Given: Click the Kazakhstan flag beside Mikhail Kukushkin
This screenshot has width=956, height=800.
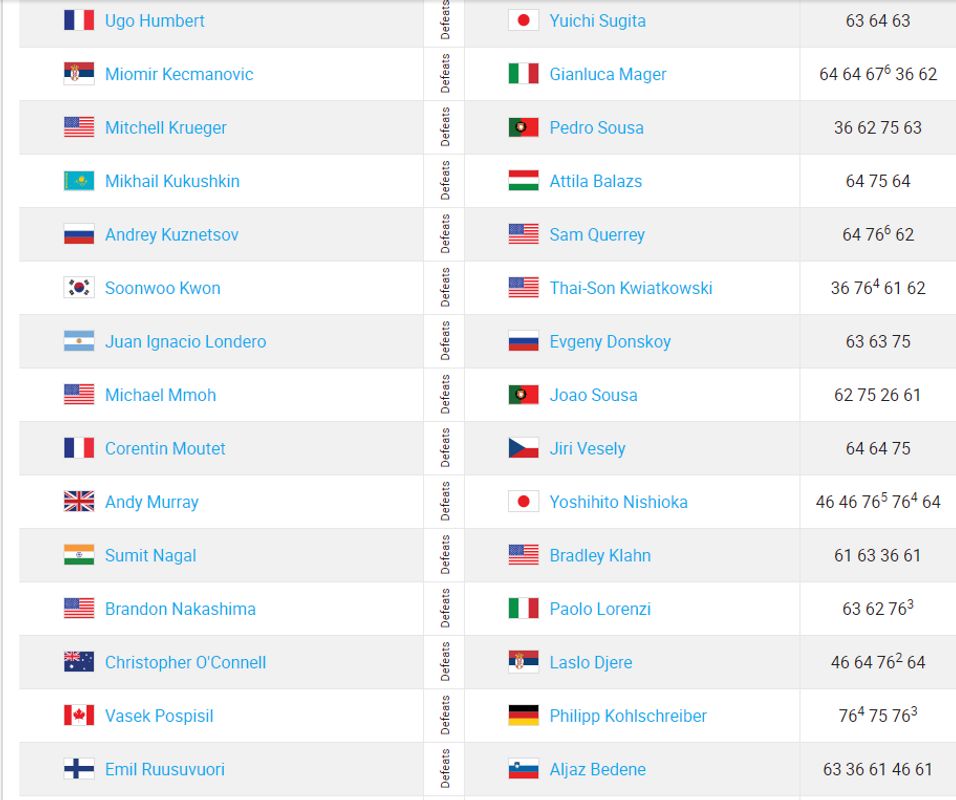Looking at the screenshot, I should [x=79, y=181].
